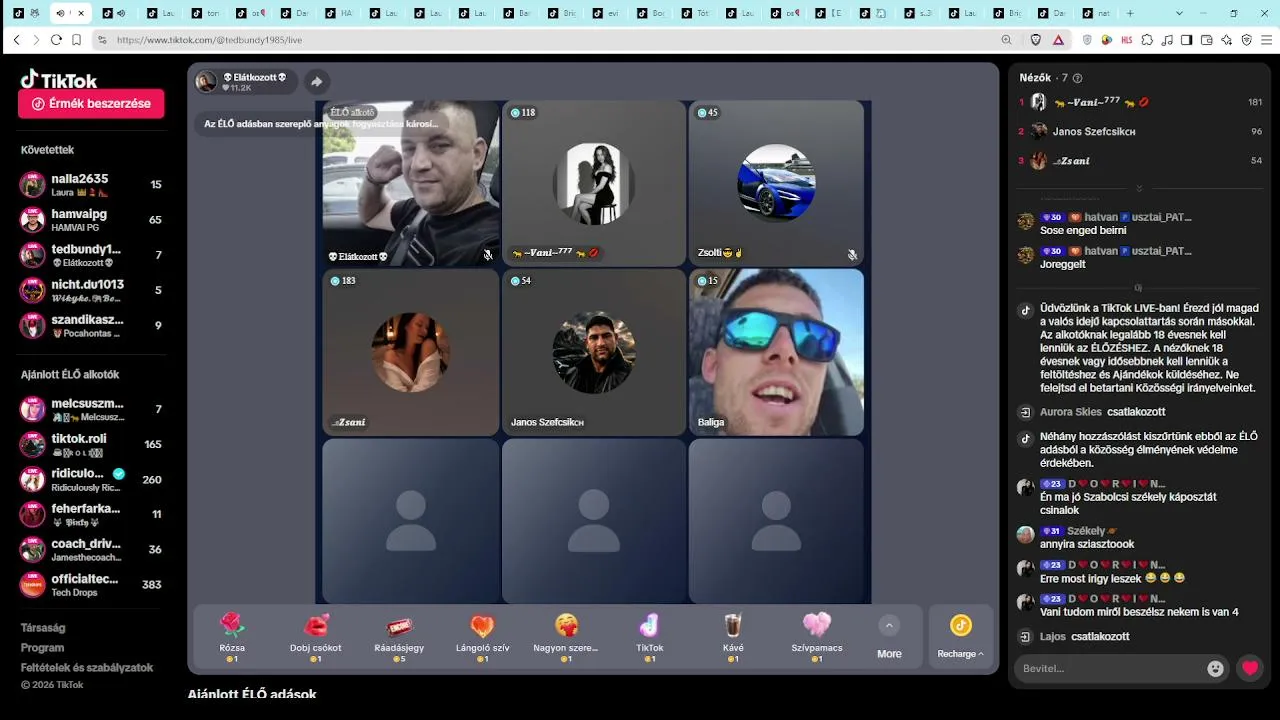The height and width of the screenshot is (720, 1280).
Task: Expand the top viewers list chevron
Action: tap(1139, 188)
